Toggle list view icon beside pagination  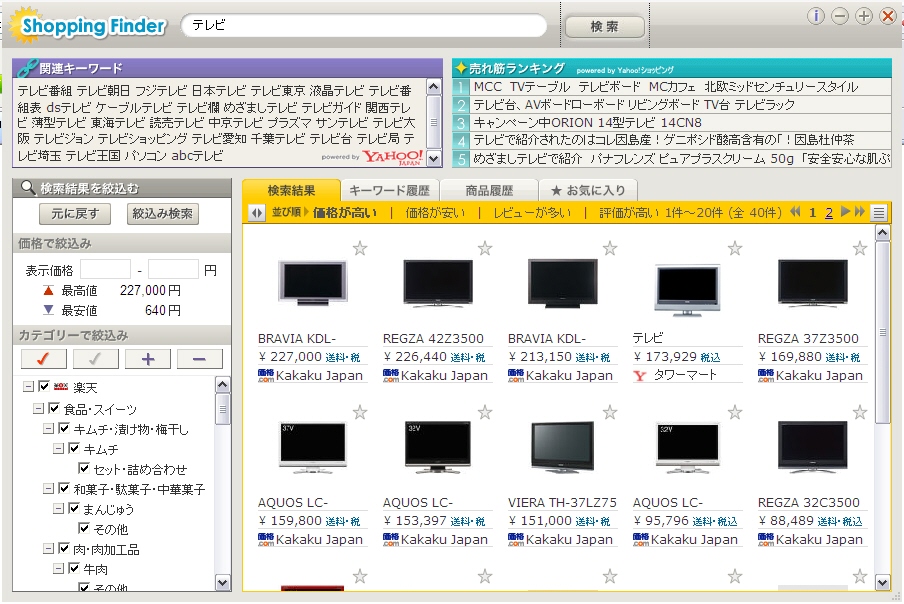point(879,213)
